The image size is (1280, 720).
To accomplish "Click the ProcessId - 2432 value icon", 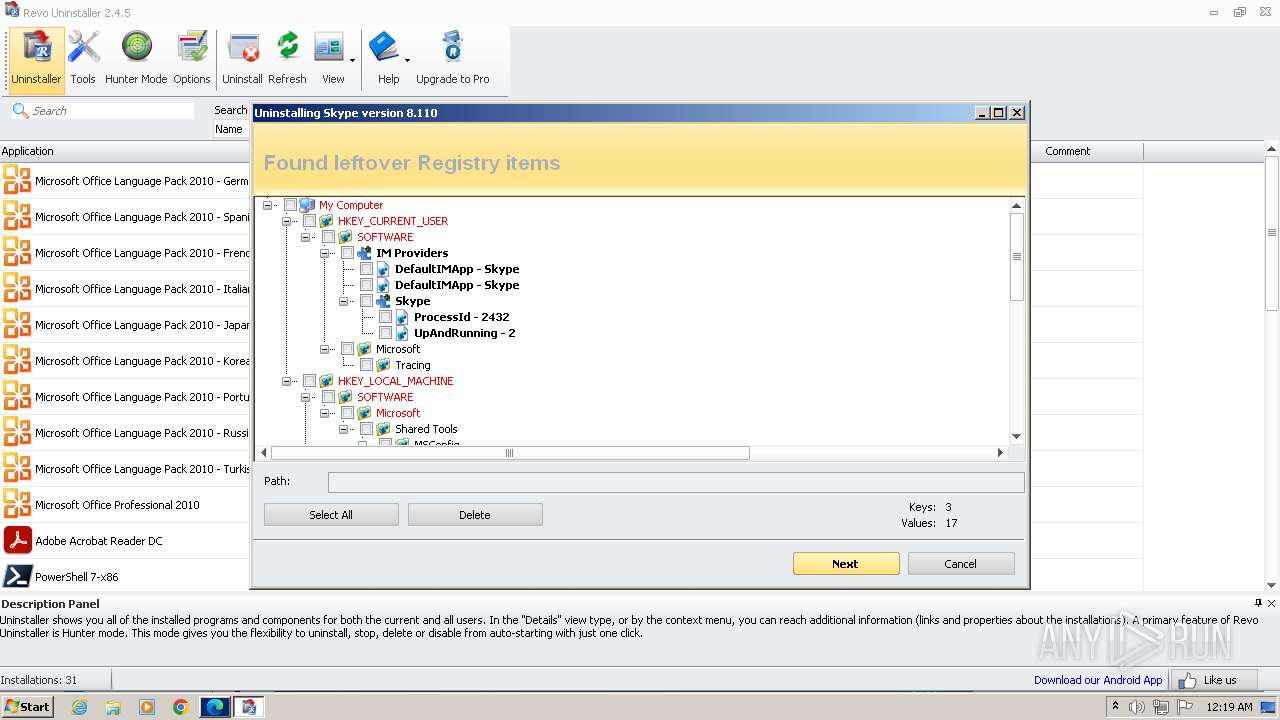I will click(402, 317).
